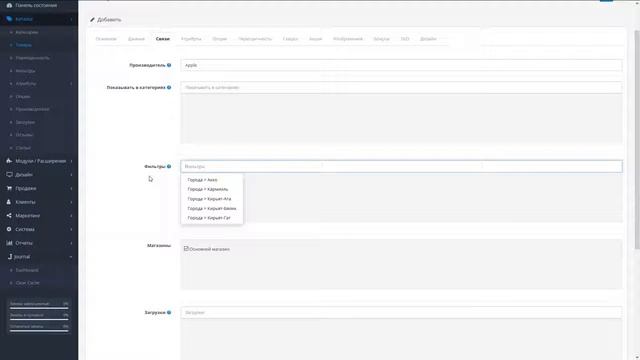The width and height of the screenshot is (640, 360).
Task: Open Производители in the sidebar
Action: tap(33, 109)
